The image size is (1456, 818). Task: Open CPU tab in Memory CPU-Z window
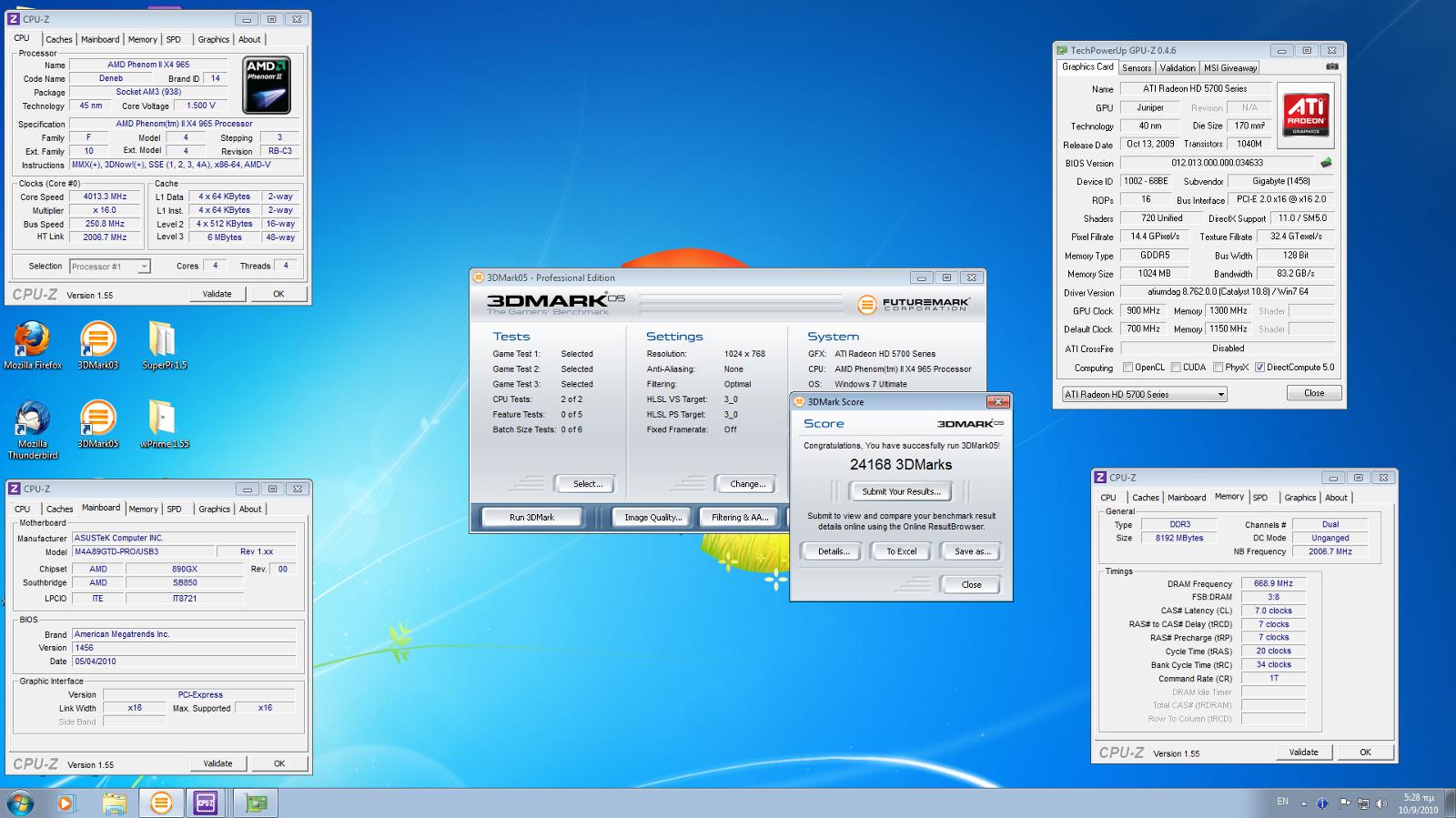click(x=1108, y=498)
